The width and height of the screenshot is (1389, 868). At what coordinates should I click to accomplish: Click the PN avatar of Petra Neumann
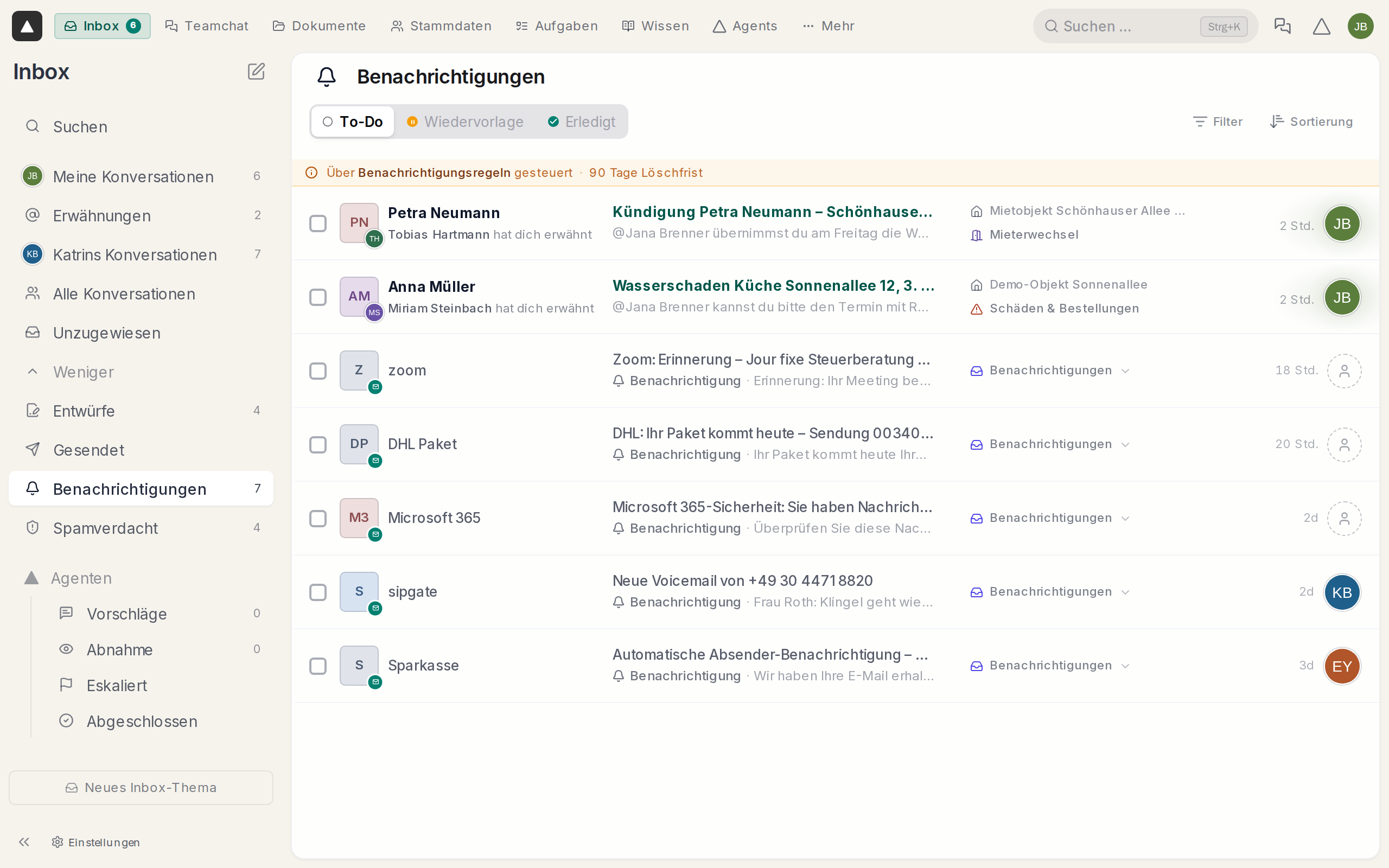click(x=359, y=223)
